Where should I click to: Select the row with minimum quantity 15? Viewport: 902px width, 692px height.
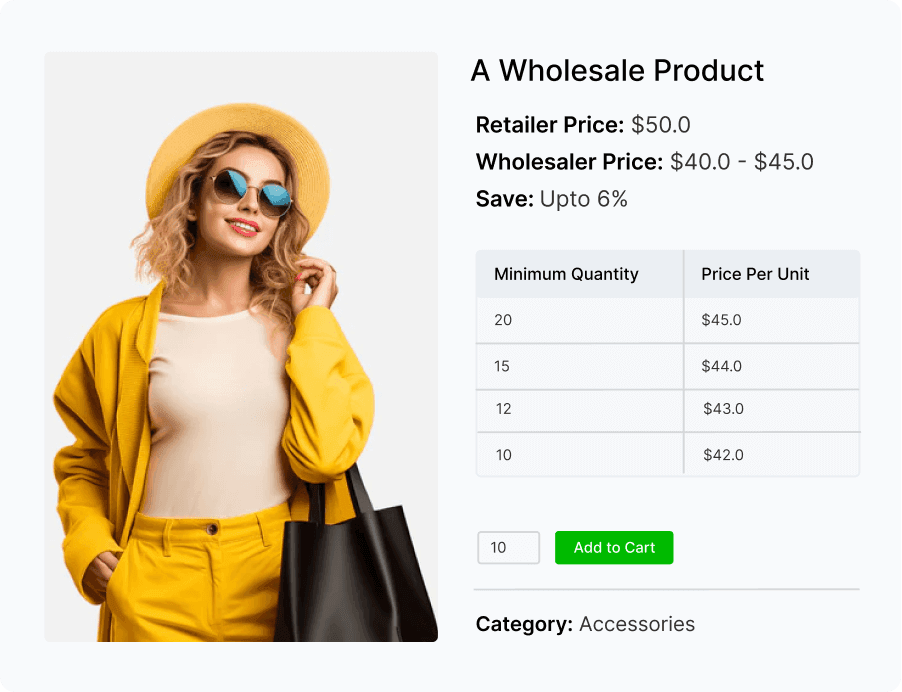point(668,366)
